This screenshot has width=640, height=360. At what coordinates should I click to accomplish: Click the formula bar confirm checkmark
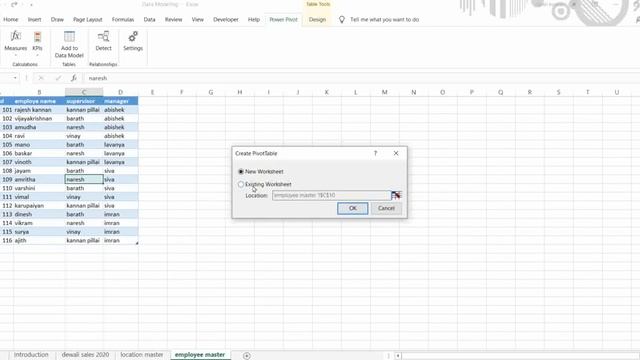58,78
